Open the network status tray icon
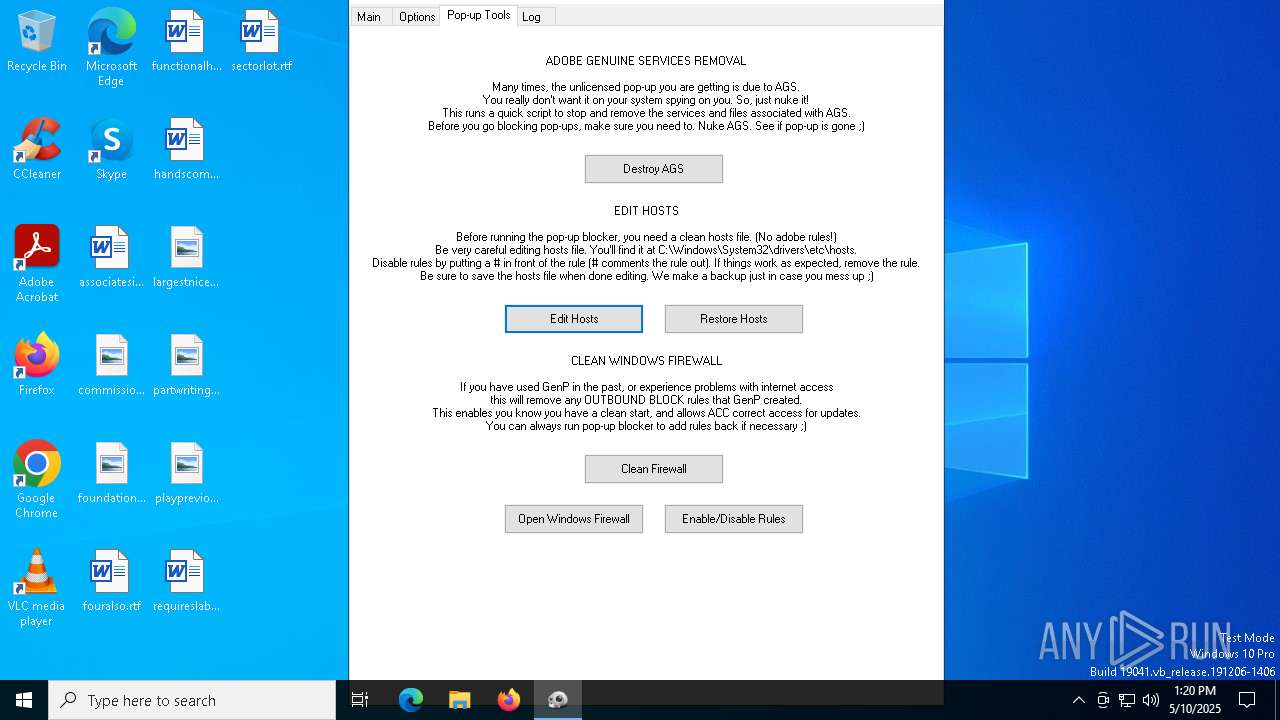 tap(1127, 700)
